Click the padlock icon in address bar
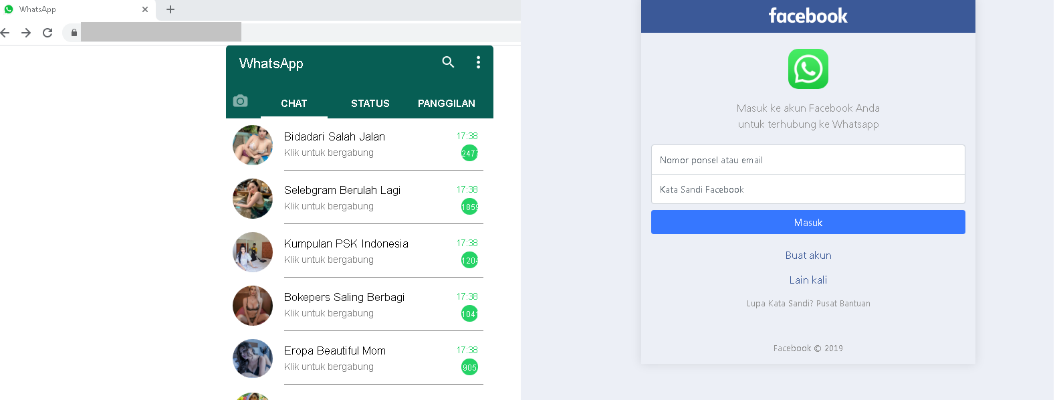1055x400 pixels. 73,32
